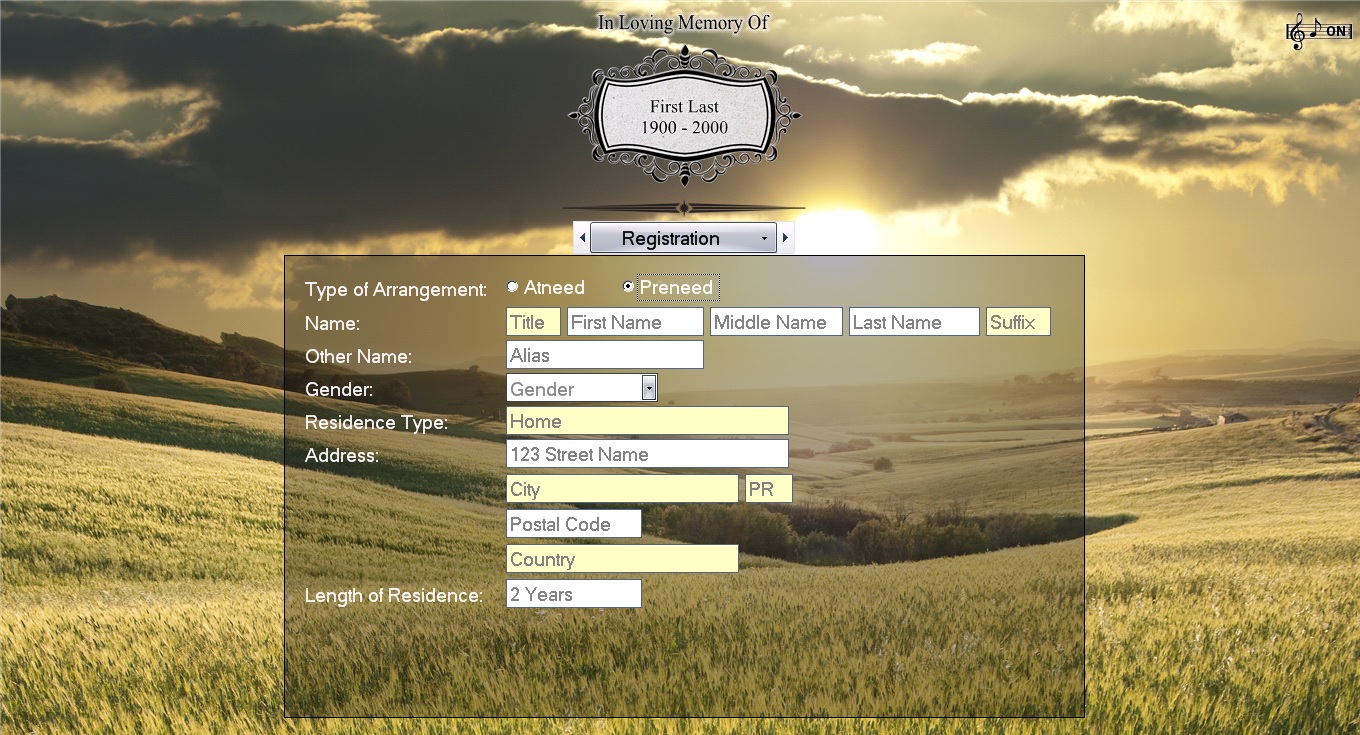Click the memorial name plaque
The image size is (1360, 735).
684,117
